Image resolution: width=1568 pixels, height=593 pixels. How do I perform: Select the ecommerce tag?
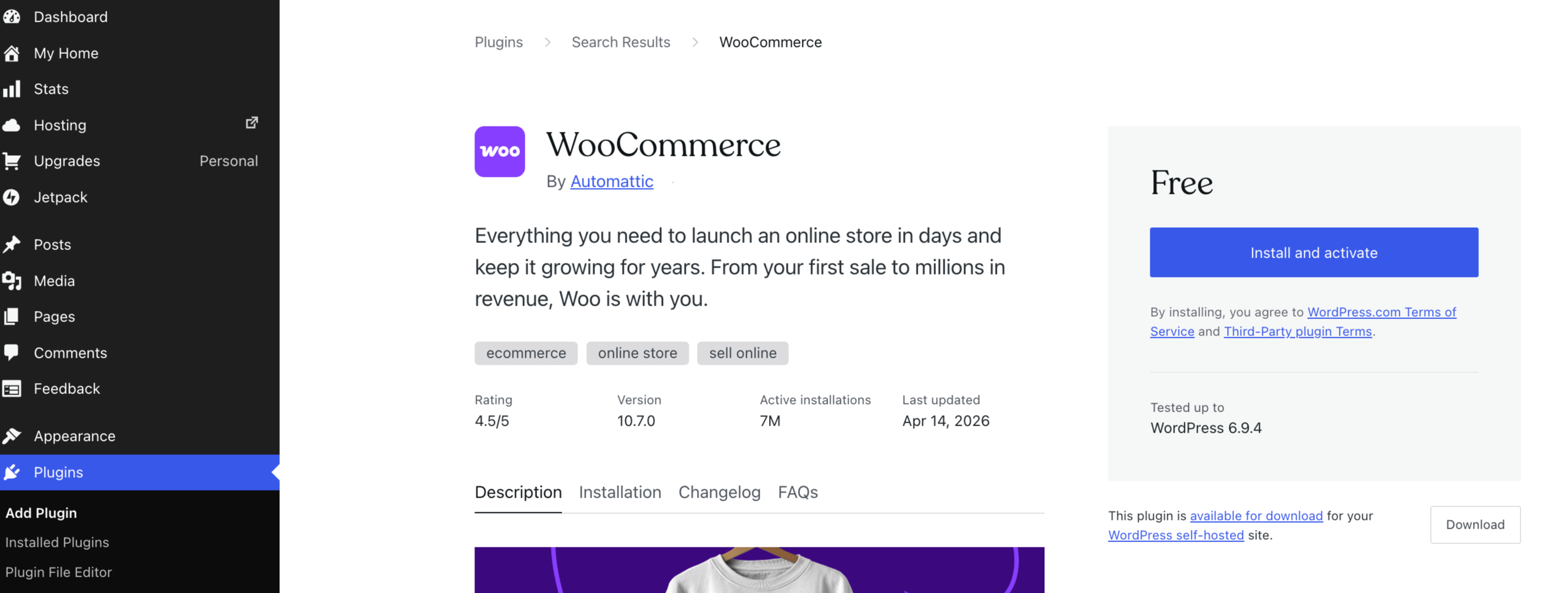point(525,353)
